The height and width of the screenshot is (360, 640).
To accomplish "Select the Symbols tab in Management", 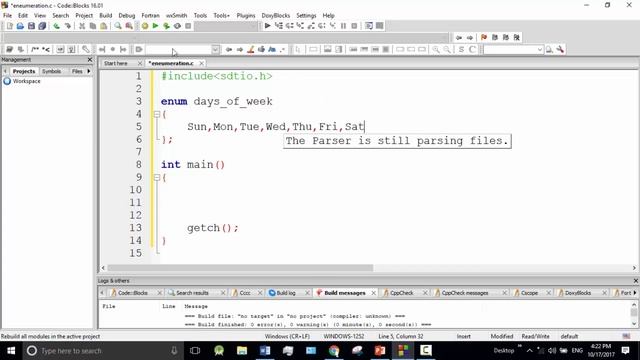I will coord(51,71).
